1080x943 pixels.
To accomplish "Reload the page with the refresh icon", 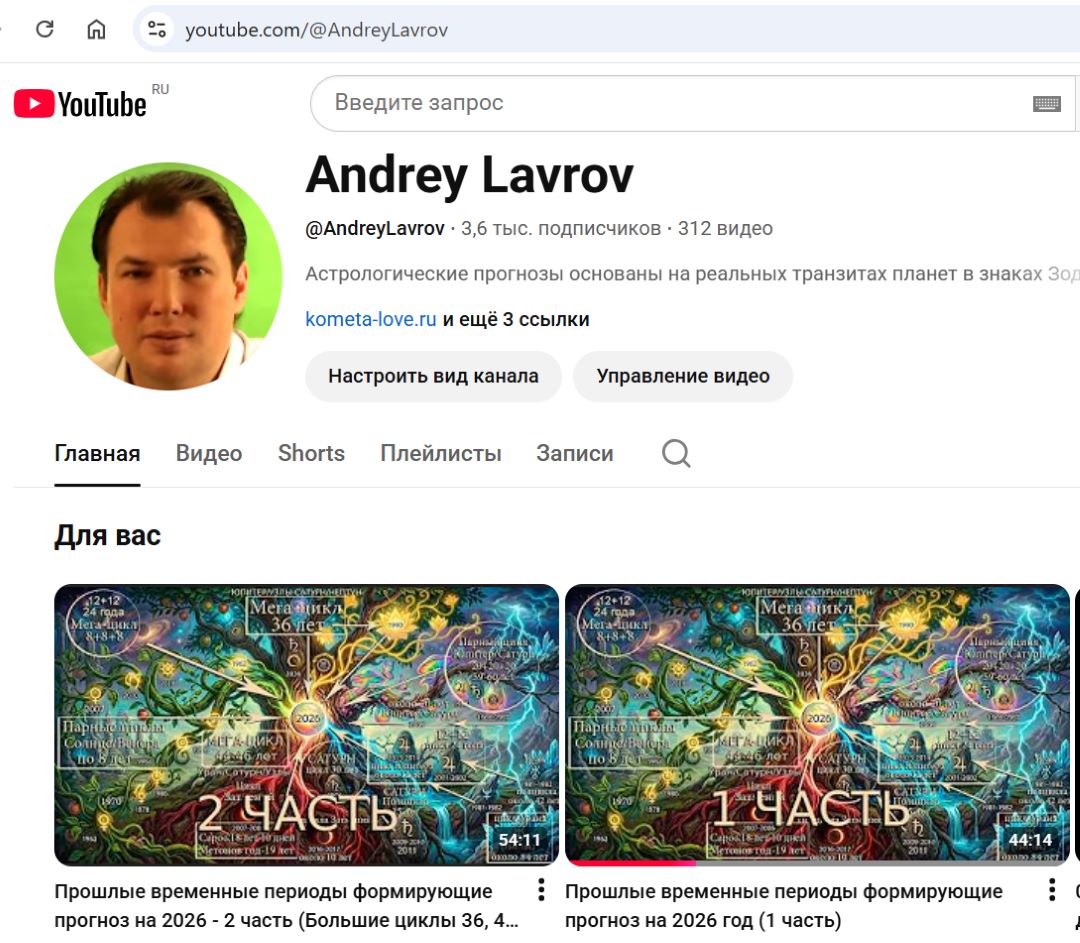I will coord(45,29).
